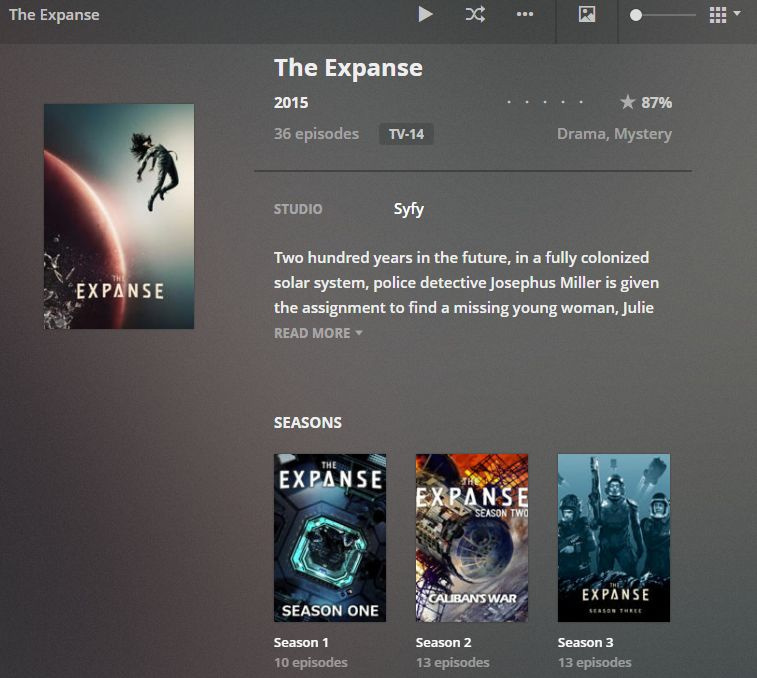Click the Season 3 title link
The width and height of the screenshot is (757, 678).
(x=585, y=643)
